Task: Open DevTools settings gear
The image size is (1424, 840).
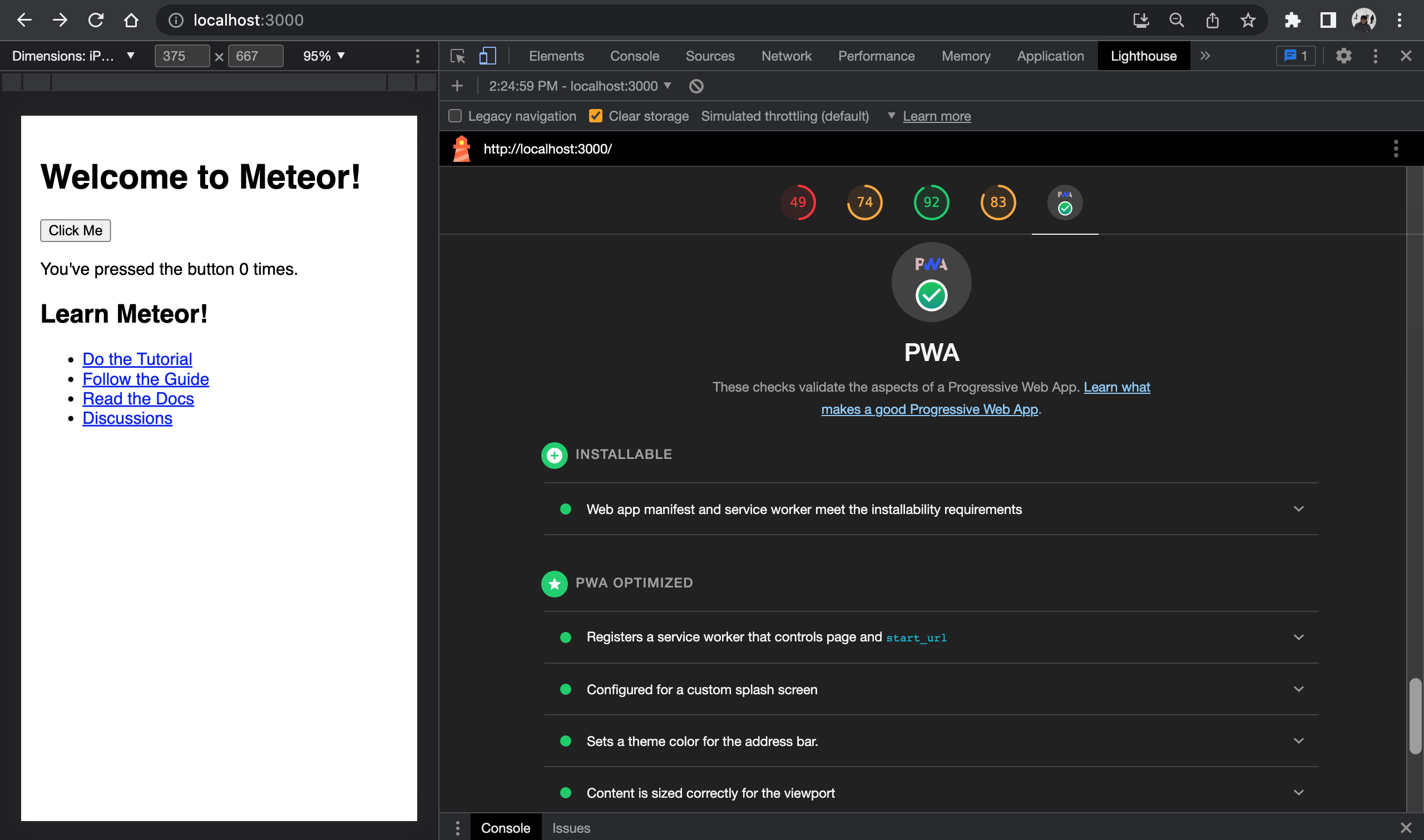Action: [x=1344, y=56]
